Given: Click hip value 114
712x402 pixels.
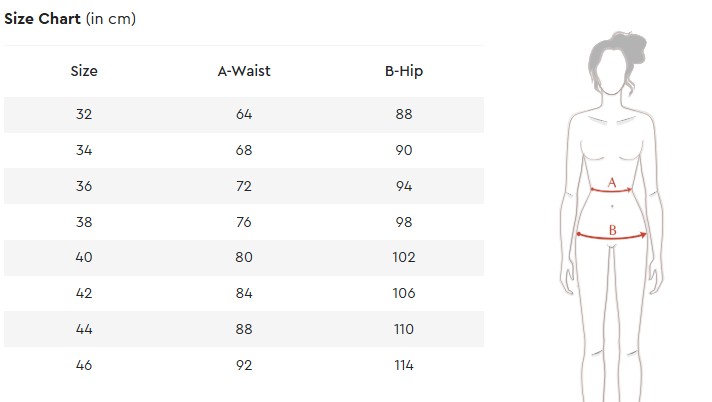Looking at the screenshot, I should tap(404, 365).
